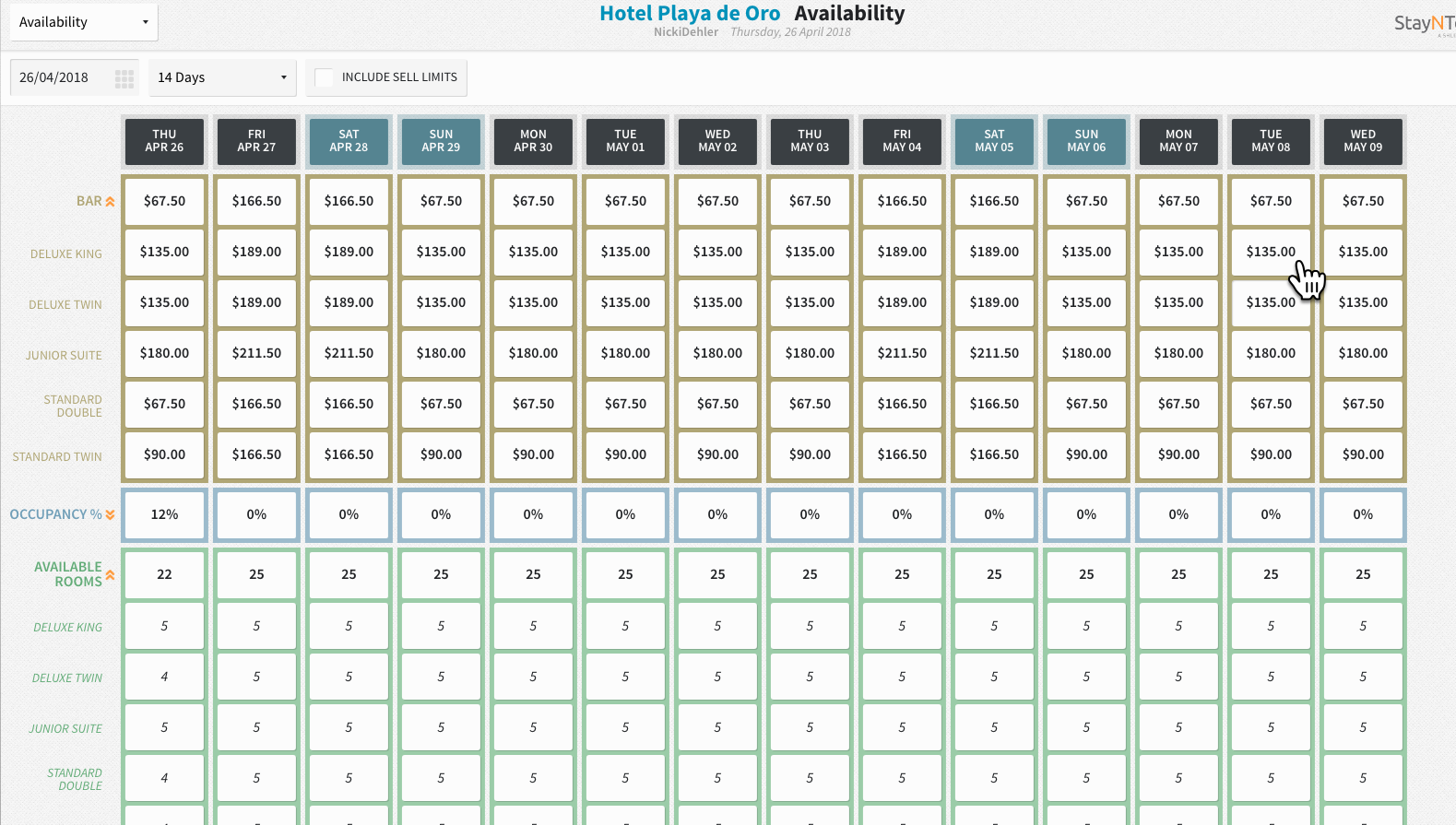Open the Availability view dropdown
Screen dimensions: 1456x825
[84, 22]
